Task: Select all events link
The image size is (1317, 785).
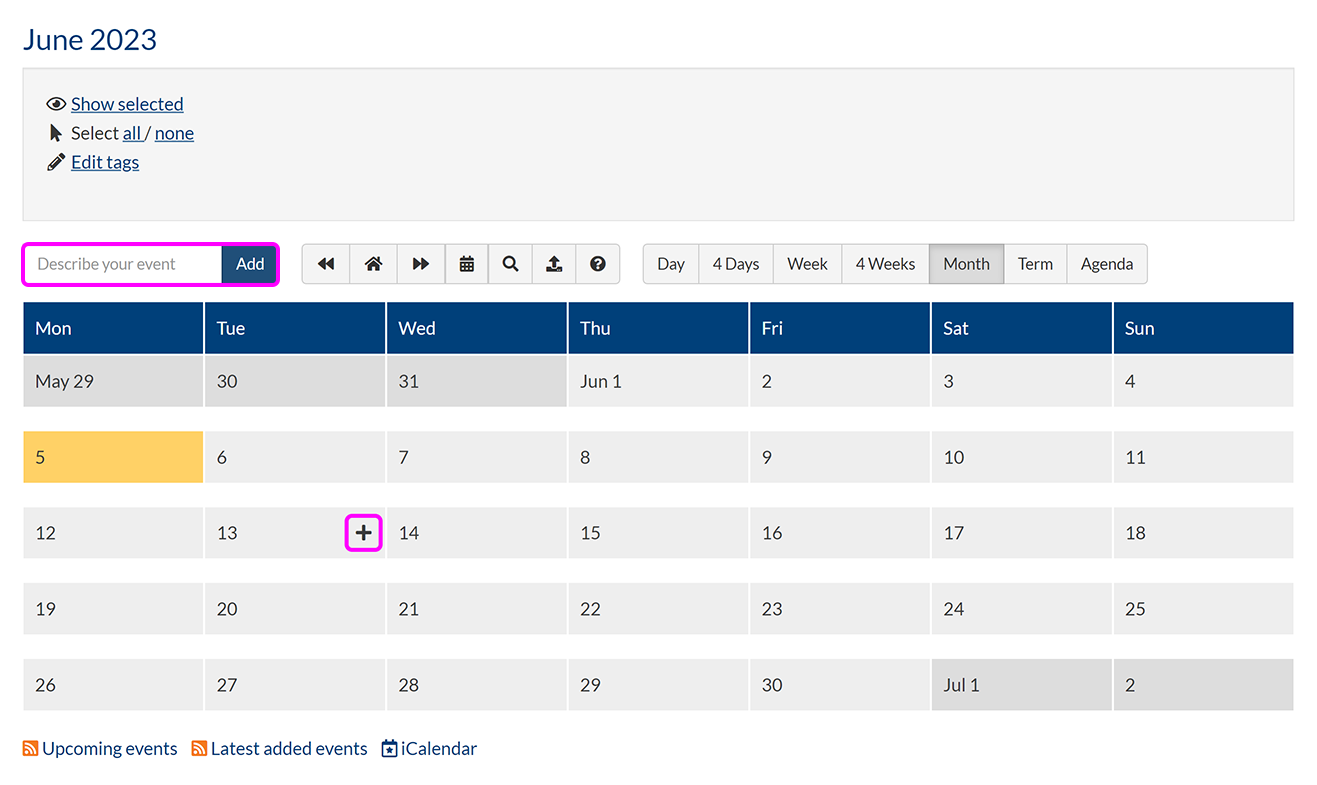Action: coord(132,133)
